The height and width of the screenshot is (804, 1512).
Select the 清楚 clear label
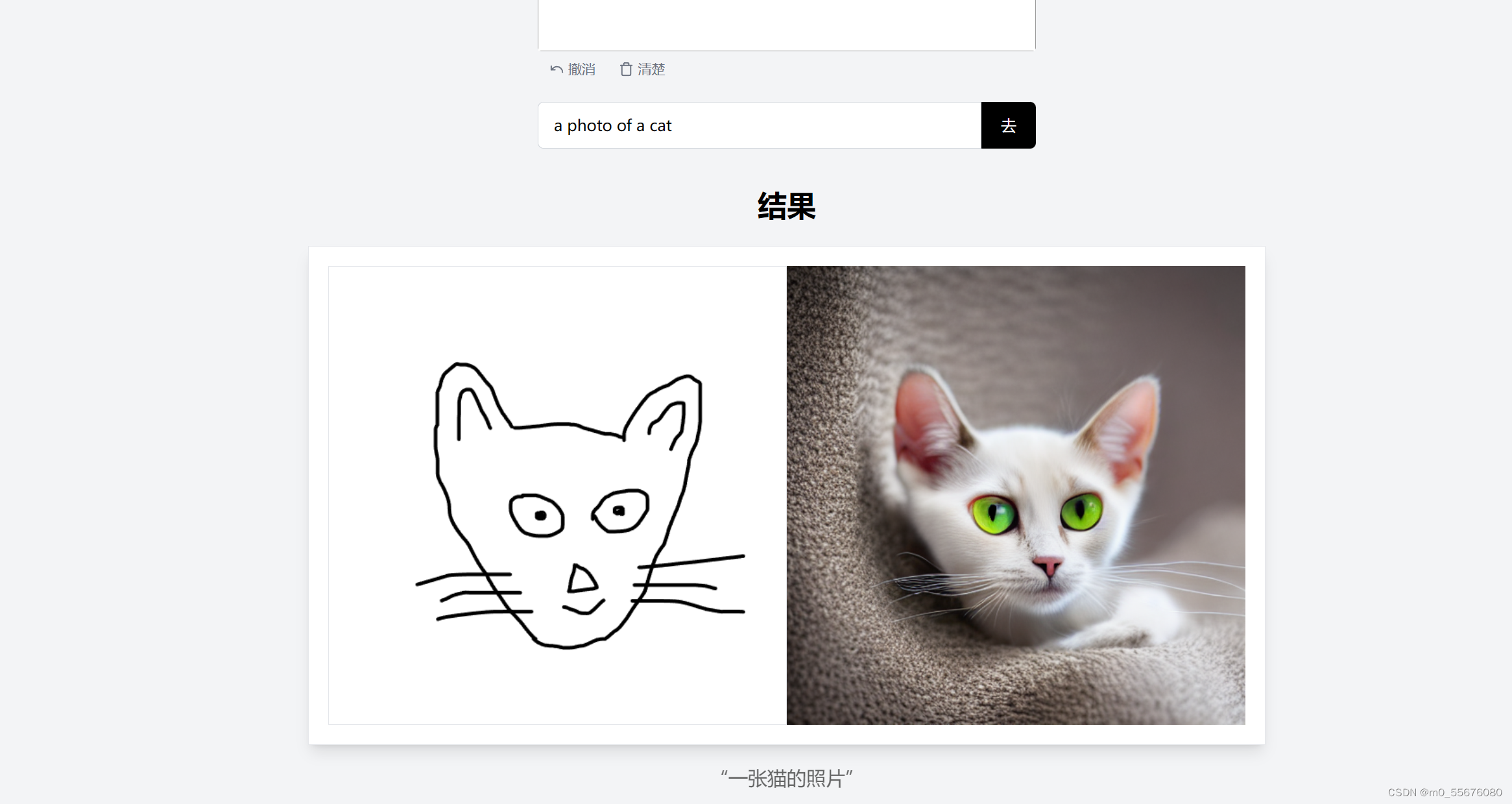651,69
